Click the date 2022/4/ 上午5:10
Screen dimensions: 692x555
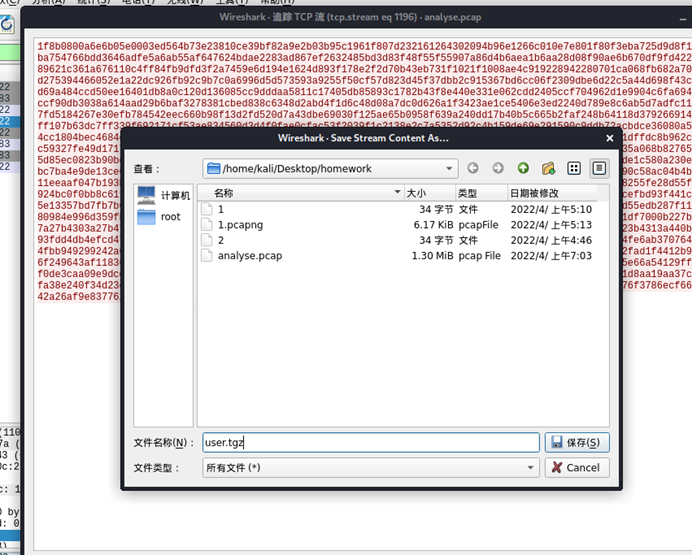(x=551, y=210)
